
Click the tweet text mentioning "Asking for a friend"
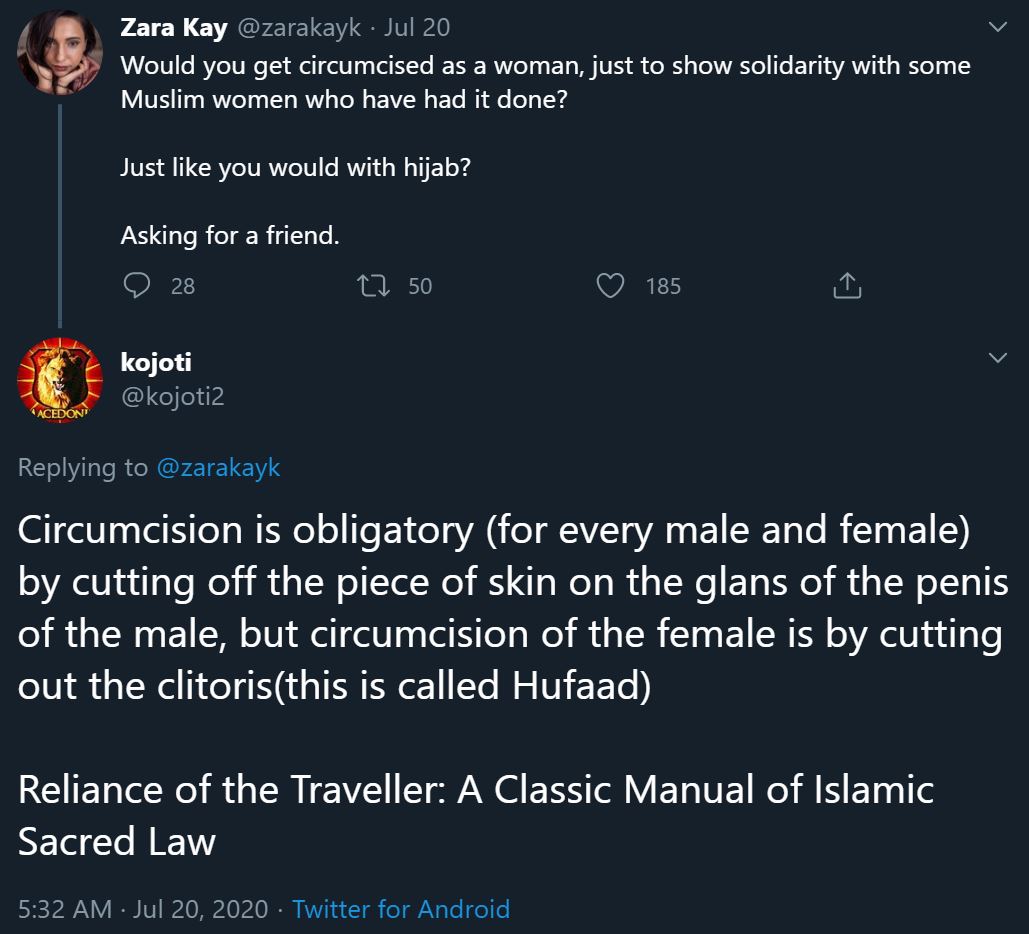[x=230, y=235]
